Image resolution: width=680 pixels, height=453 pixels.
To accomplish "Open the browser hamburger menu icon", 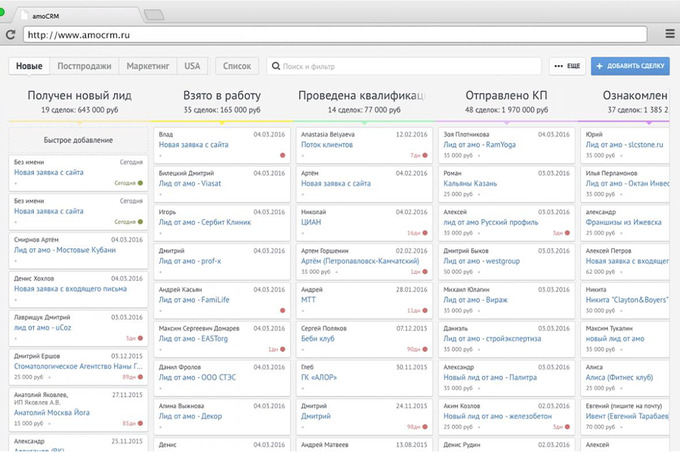I will click(x=669, y=35).
